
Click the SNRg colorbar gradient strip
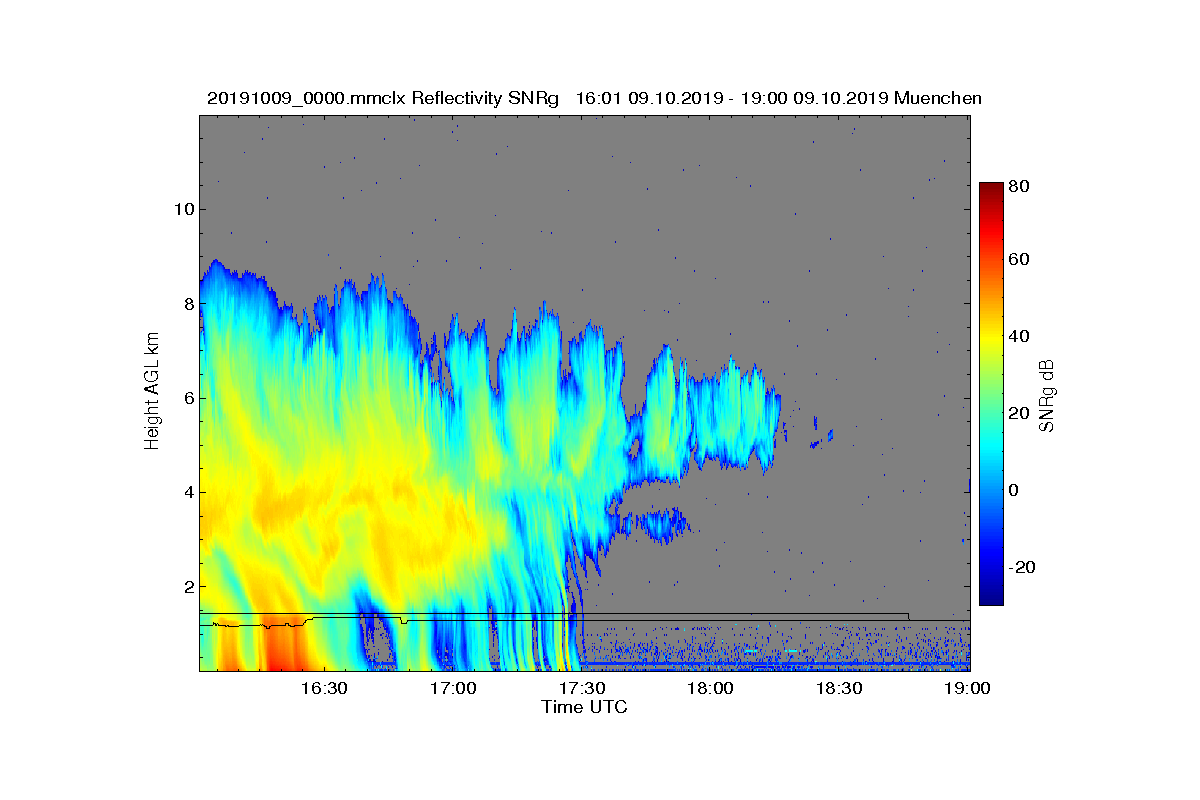point(991,394)
